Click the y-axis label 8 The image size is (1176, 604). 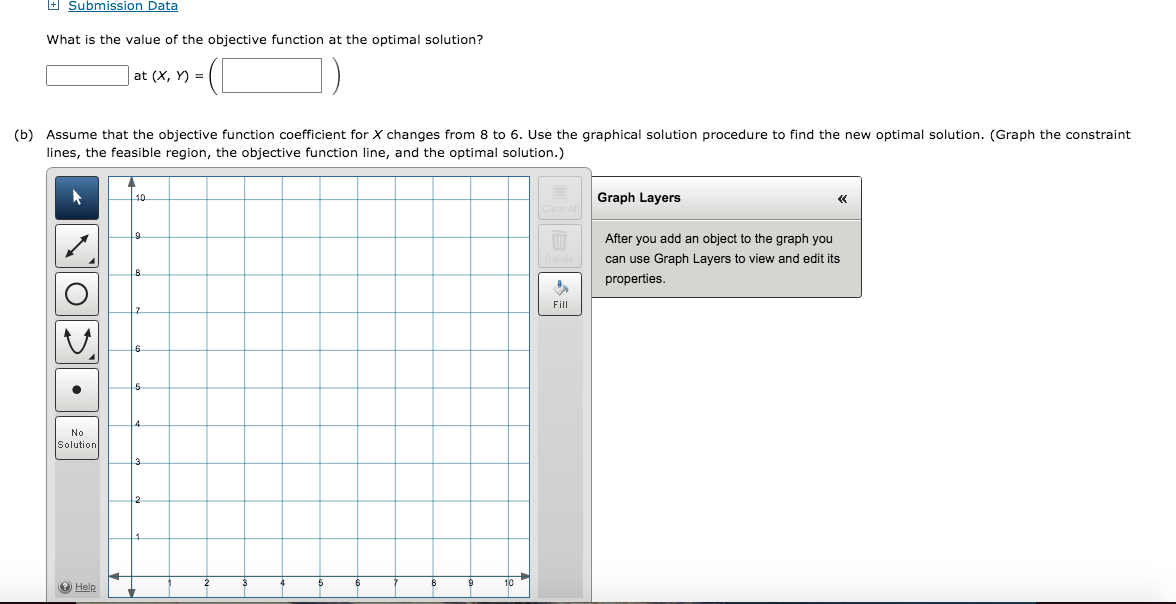click(138, 274)
